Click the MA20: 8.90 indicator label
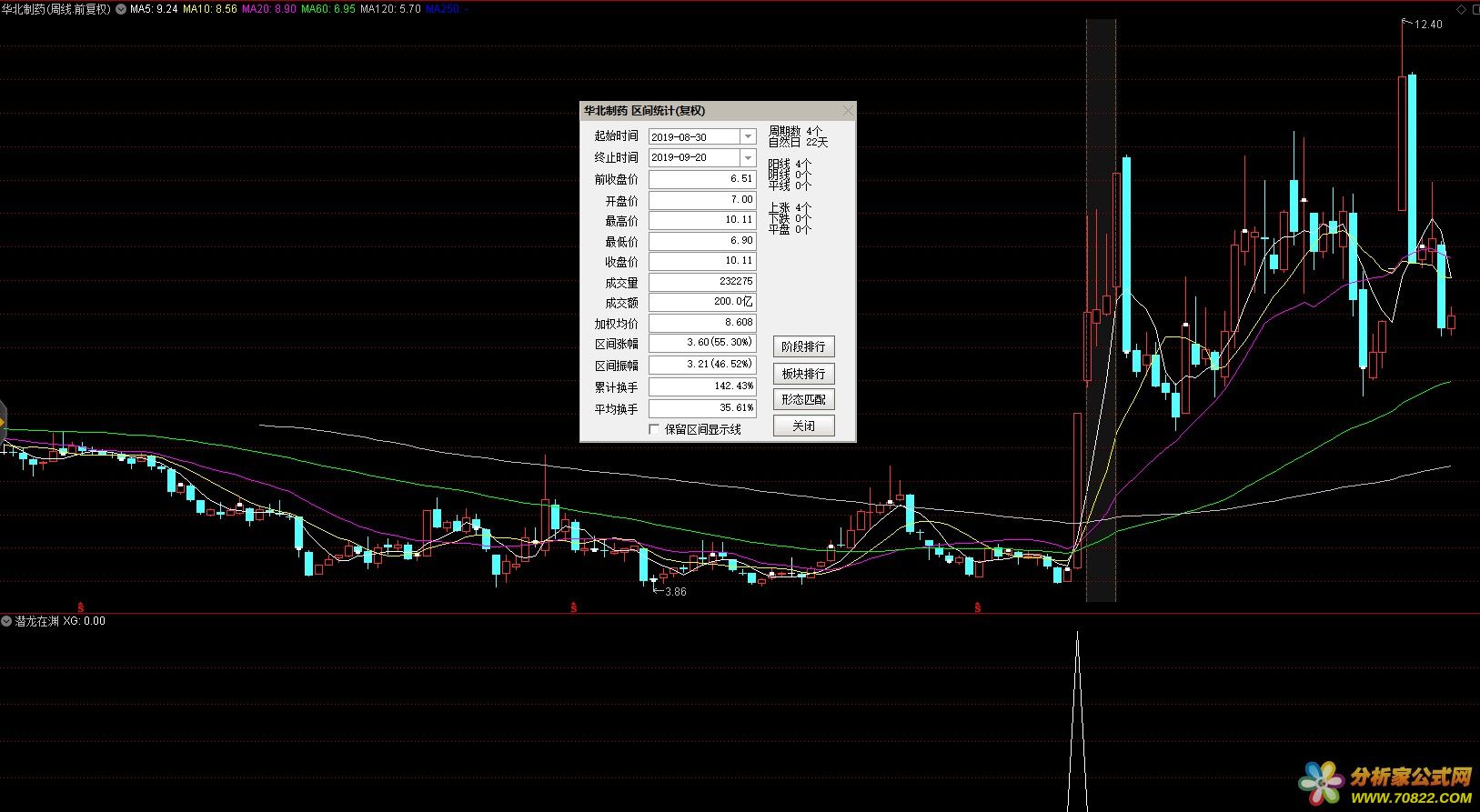 click(x=269, y=9)
